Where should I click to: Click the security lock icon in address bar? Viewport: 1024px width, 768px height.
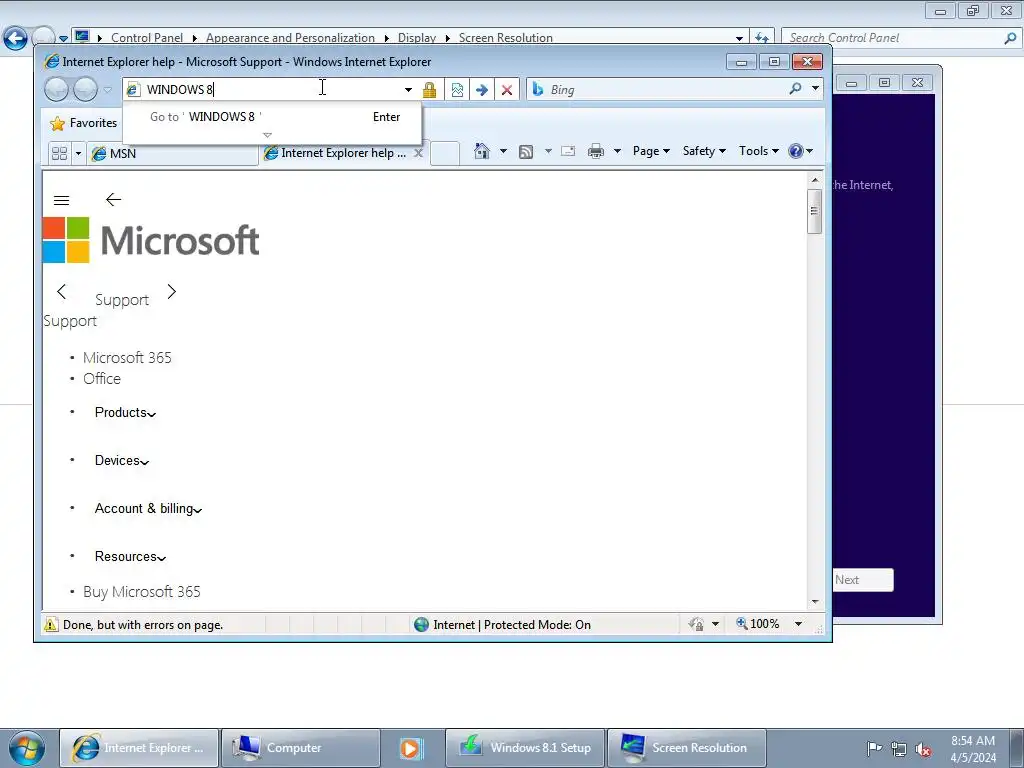pyautogui.click(x=429, y=89)
